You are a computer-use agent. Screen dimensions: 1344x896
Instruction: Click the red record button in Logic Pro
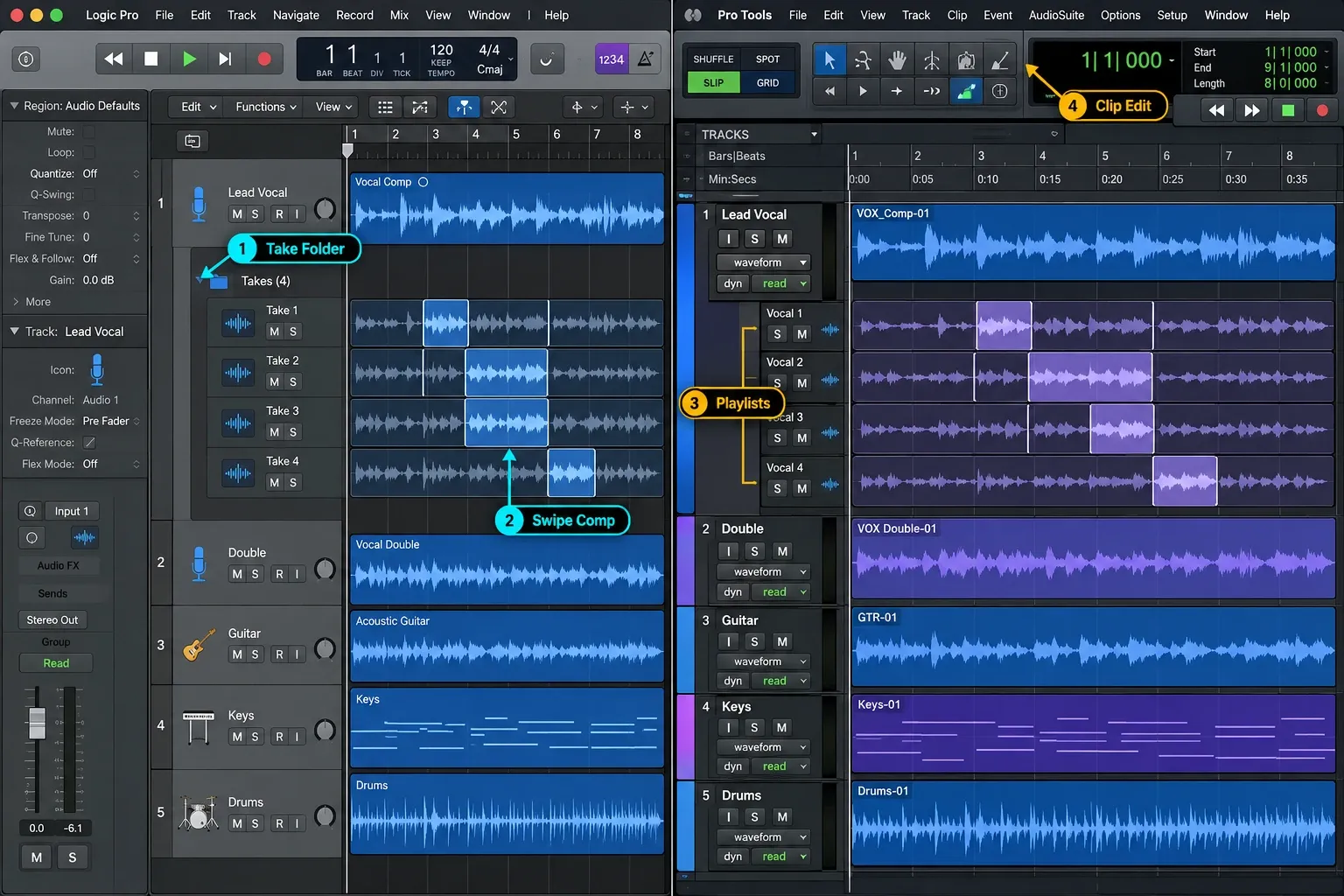tap(264, 59)
